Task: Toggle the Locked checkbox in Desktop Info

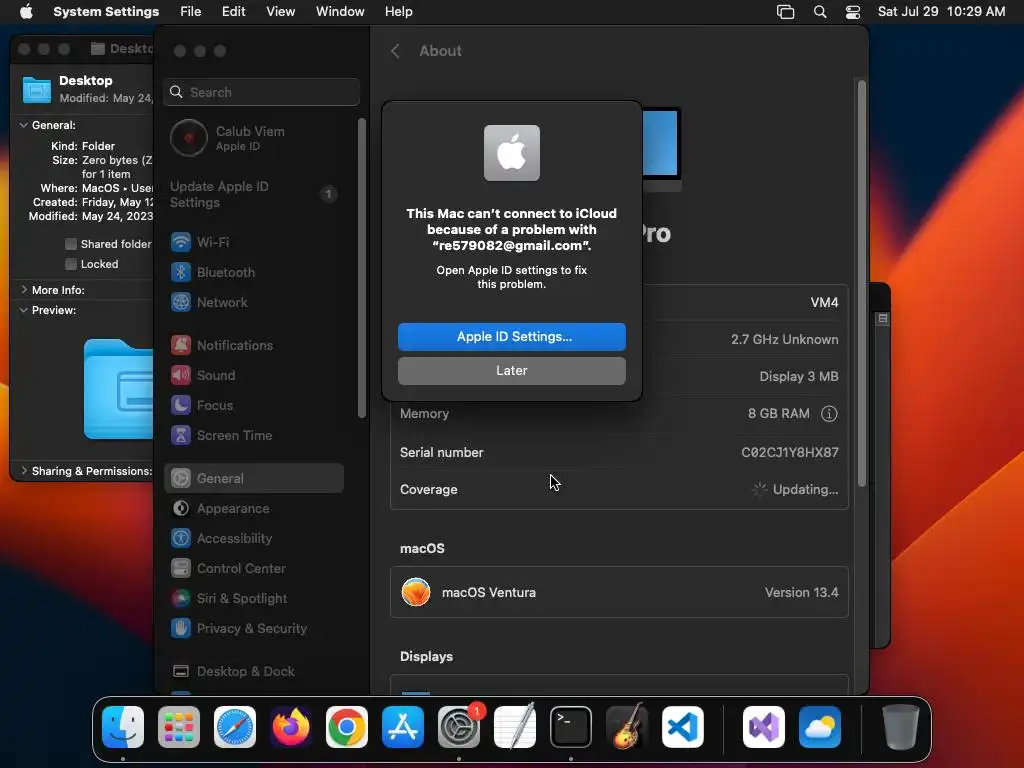Action: click(x=71, y=264)
